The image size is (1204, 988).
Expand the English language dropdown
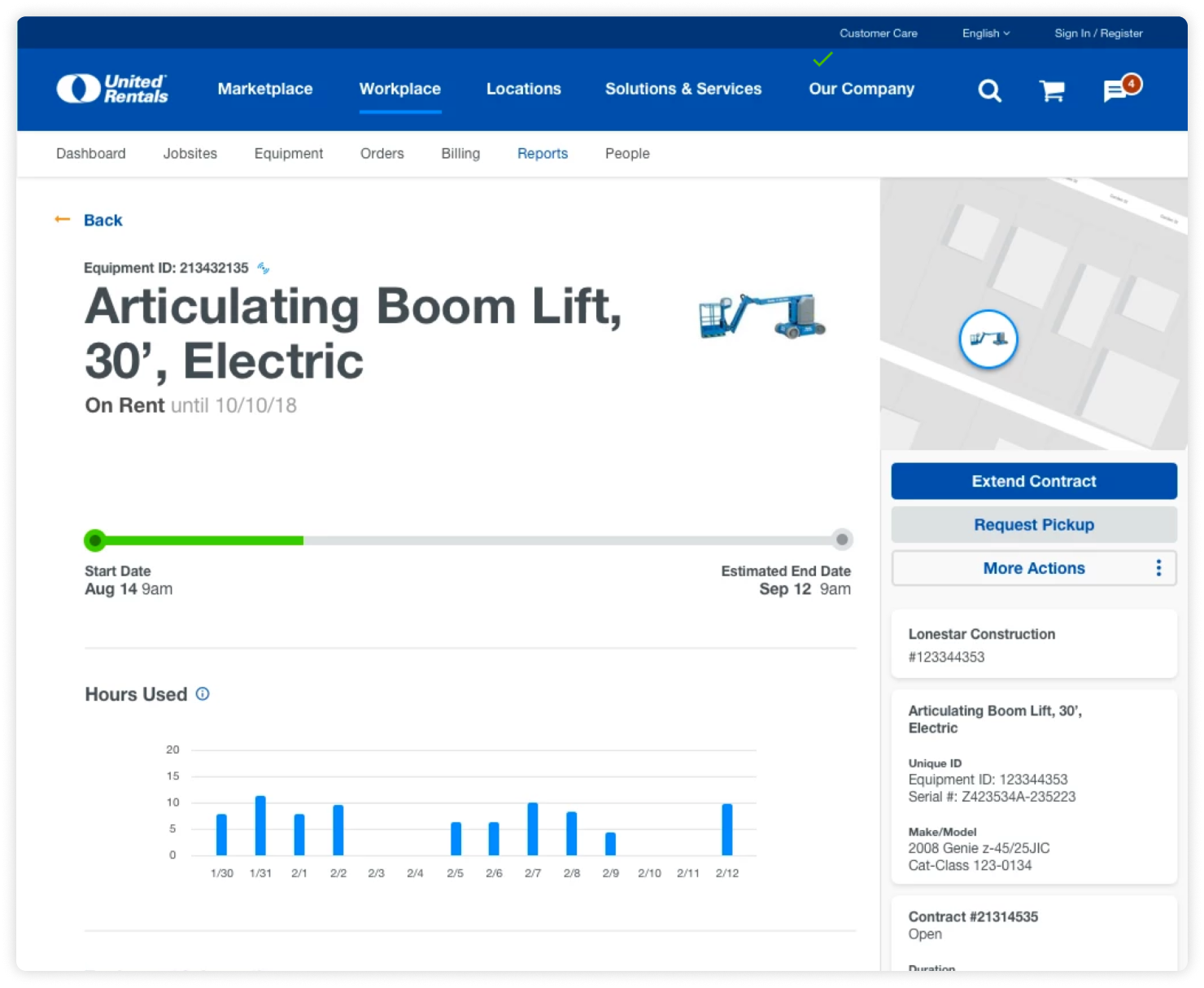[x=985, y=33]
